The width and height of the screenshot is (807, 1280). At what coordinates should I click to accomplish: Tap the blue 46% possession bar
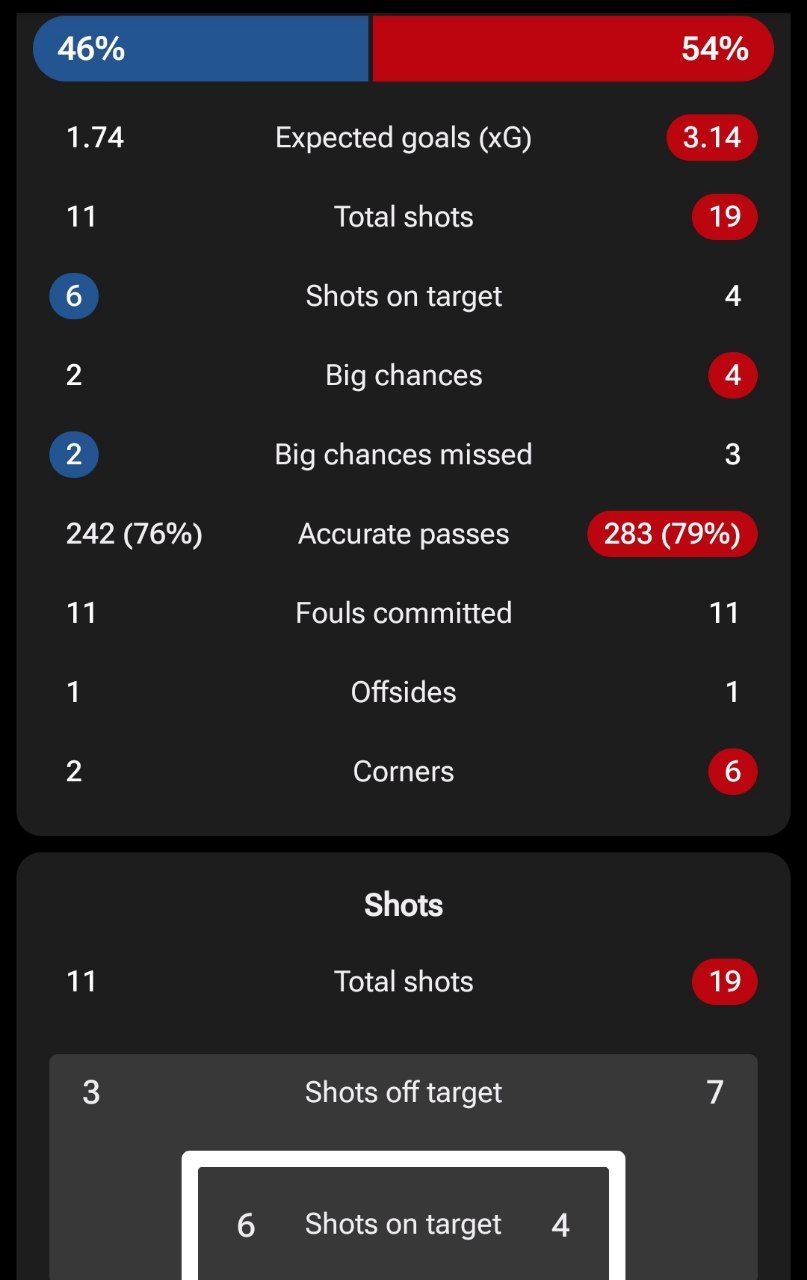[201, 48]
